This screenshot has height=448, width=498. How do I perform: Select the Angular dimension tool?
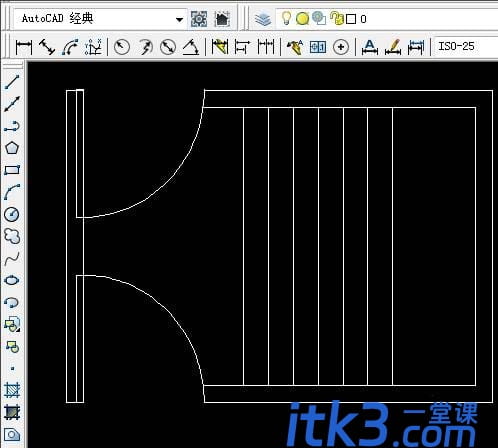191,47
